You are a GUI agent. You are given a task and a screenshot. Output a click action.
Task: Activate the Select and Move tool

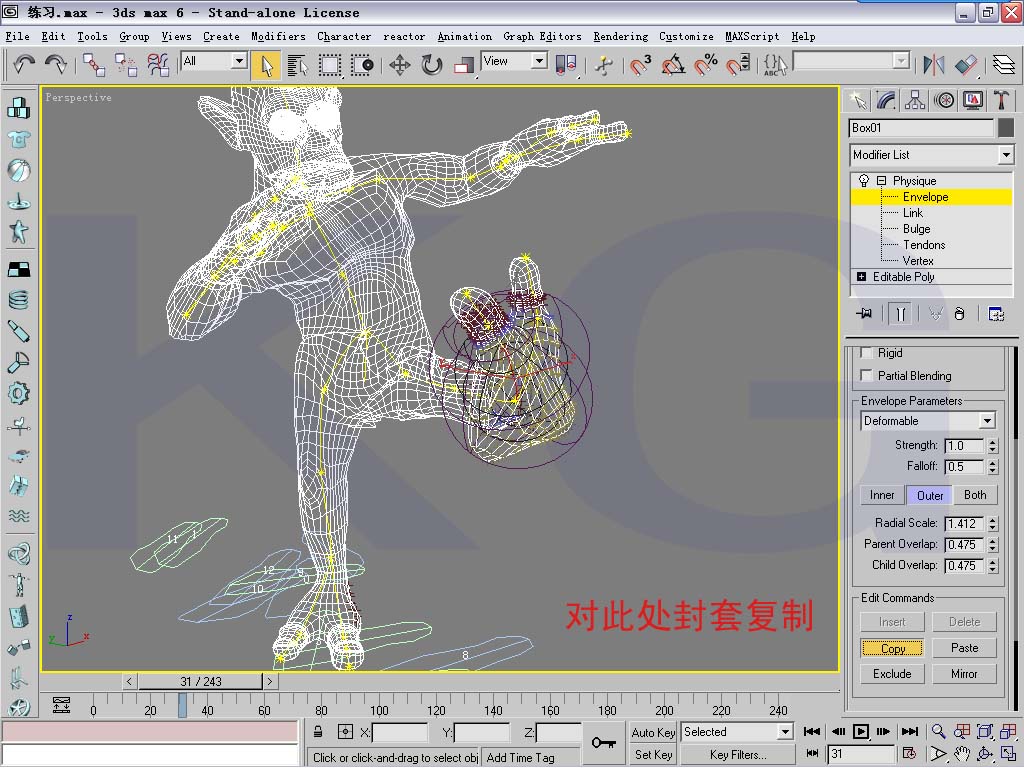[400, 65]
